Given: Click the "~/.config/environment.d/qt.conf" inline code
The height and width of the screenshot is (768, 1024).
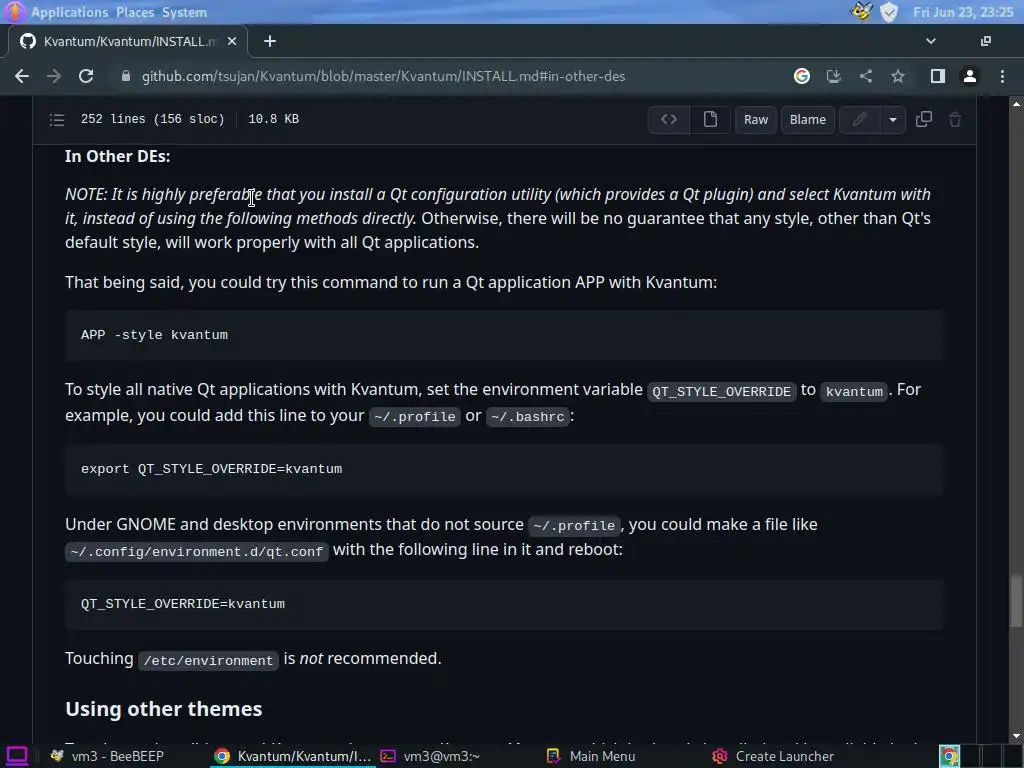Looking at the screenshot, I should point(197,551).
